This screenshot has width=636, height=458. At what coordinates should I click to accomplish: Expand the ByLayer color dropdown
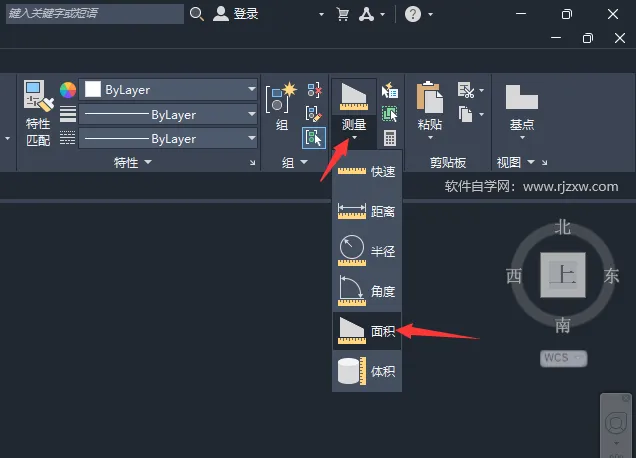168,90
